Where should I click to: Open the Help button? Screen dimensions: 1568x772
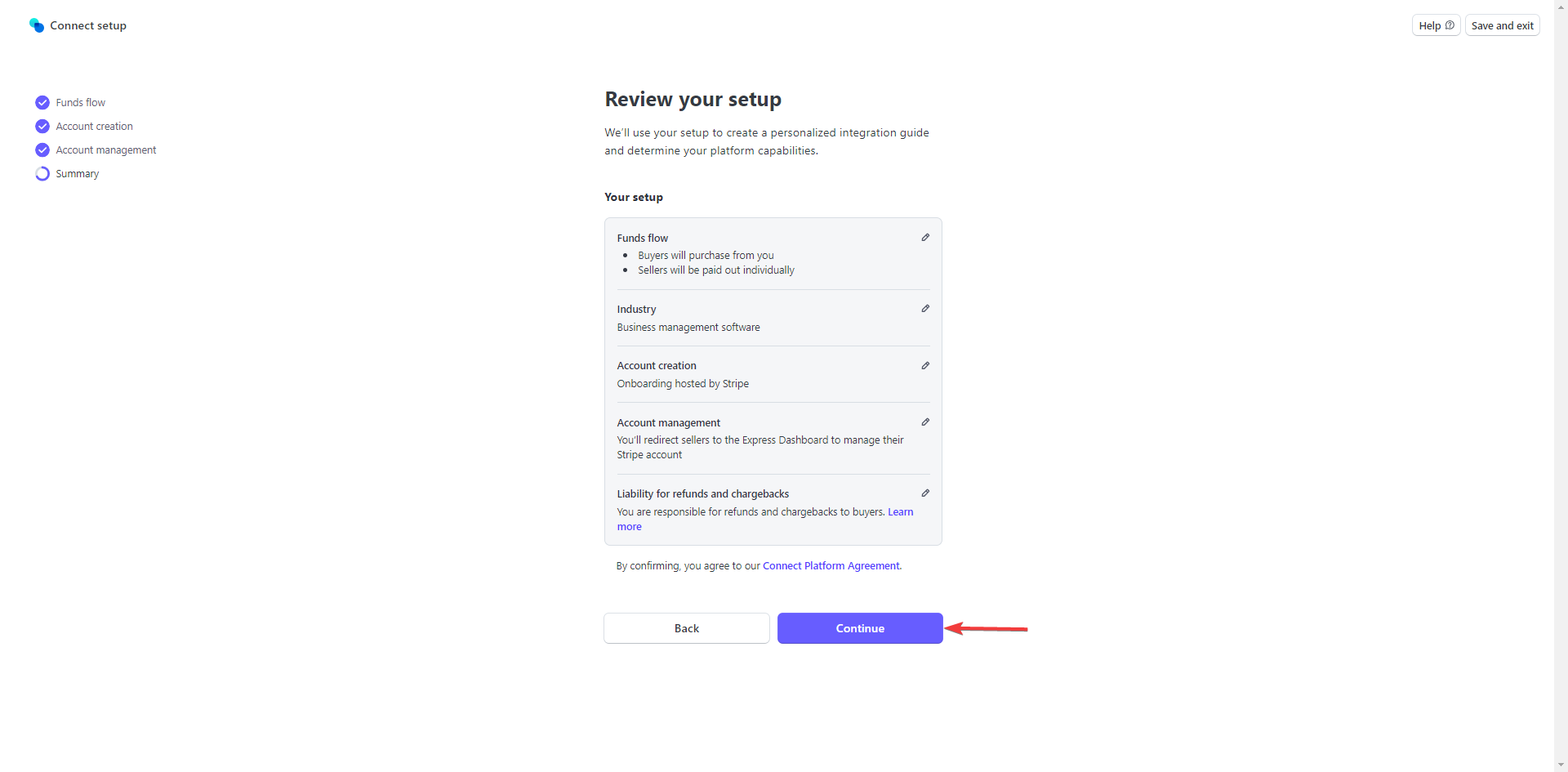1436,25
